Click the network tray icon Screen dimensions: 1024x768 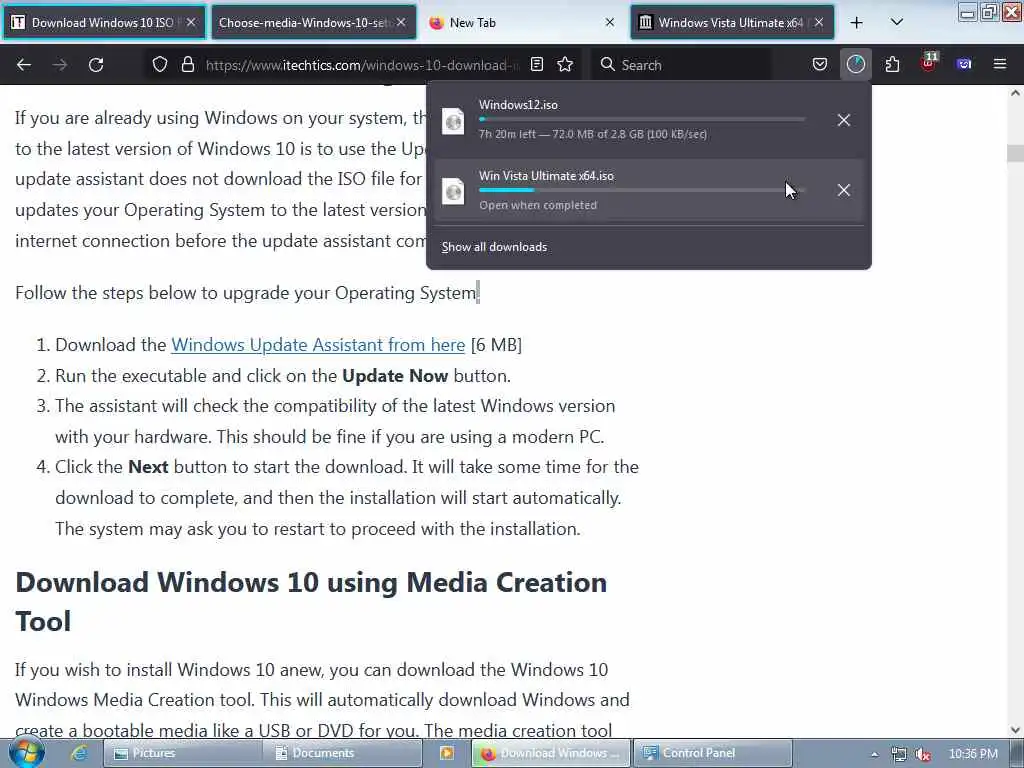[899, 754]
